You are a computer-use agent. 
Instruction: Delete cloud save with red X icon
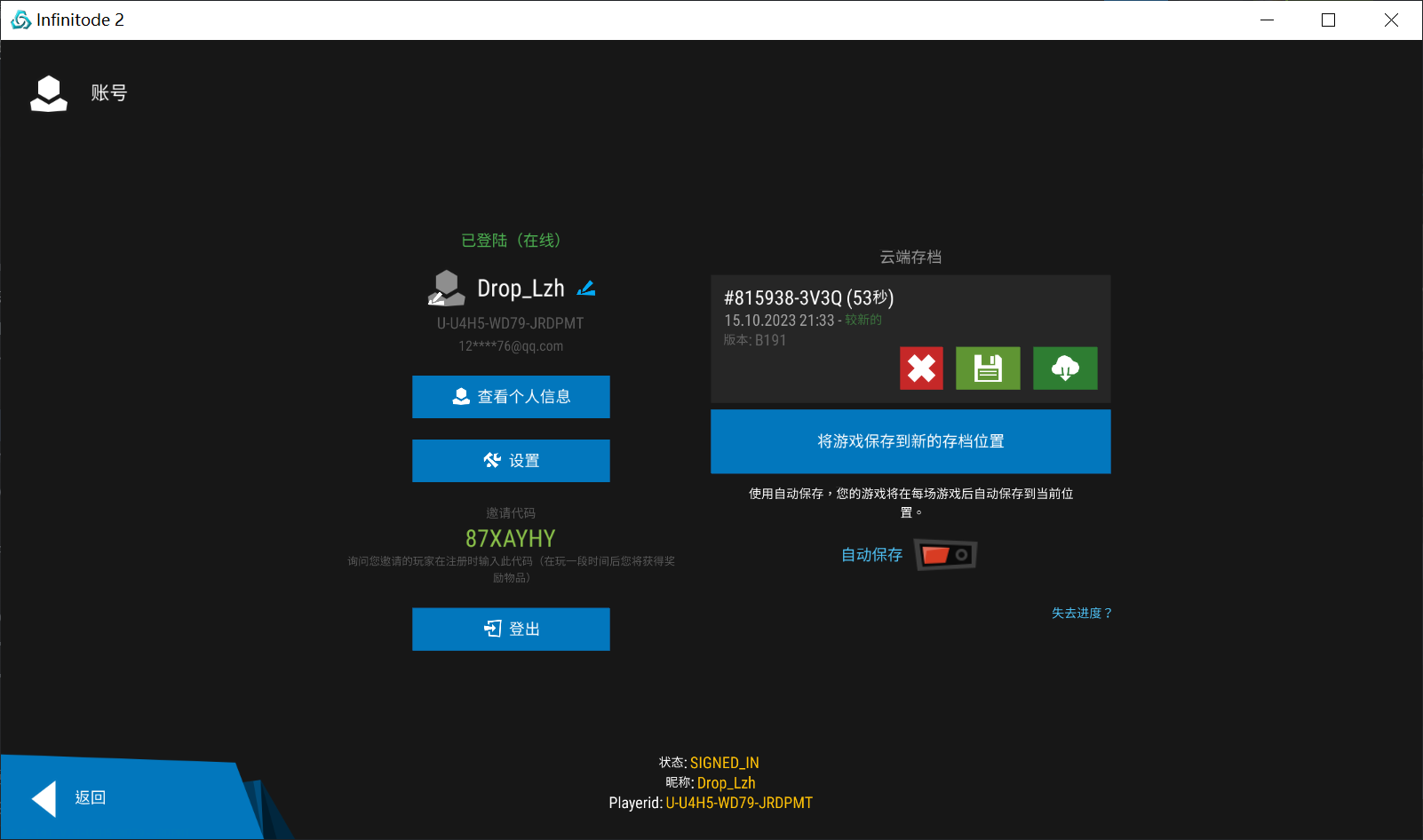tap(921, 368)
